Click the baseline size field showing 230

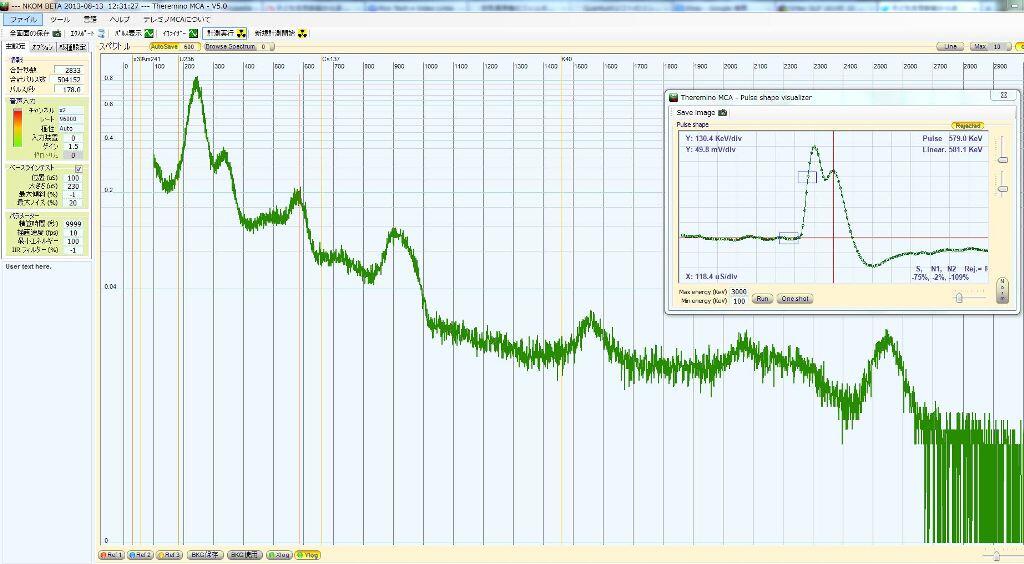[x=73, y=186]
